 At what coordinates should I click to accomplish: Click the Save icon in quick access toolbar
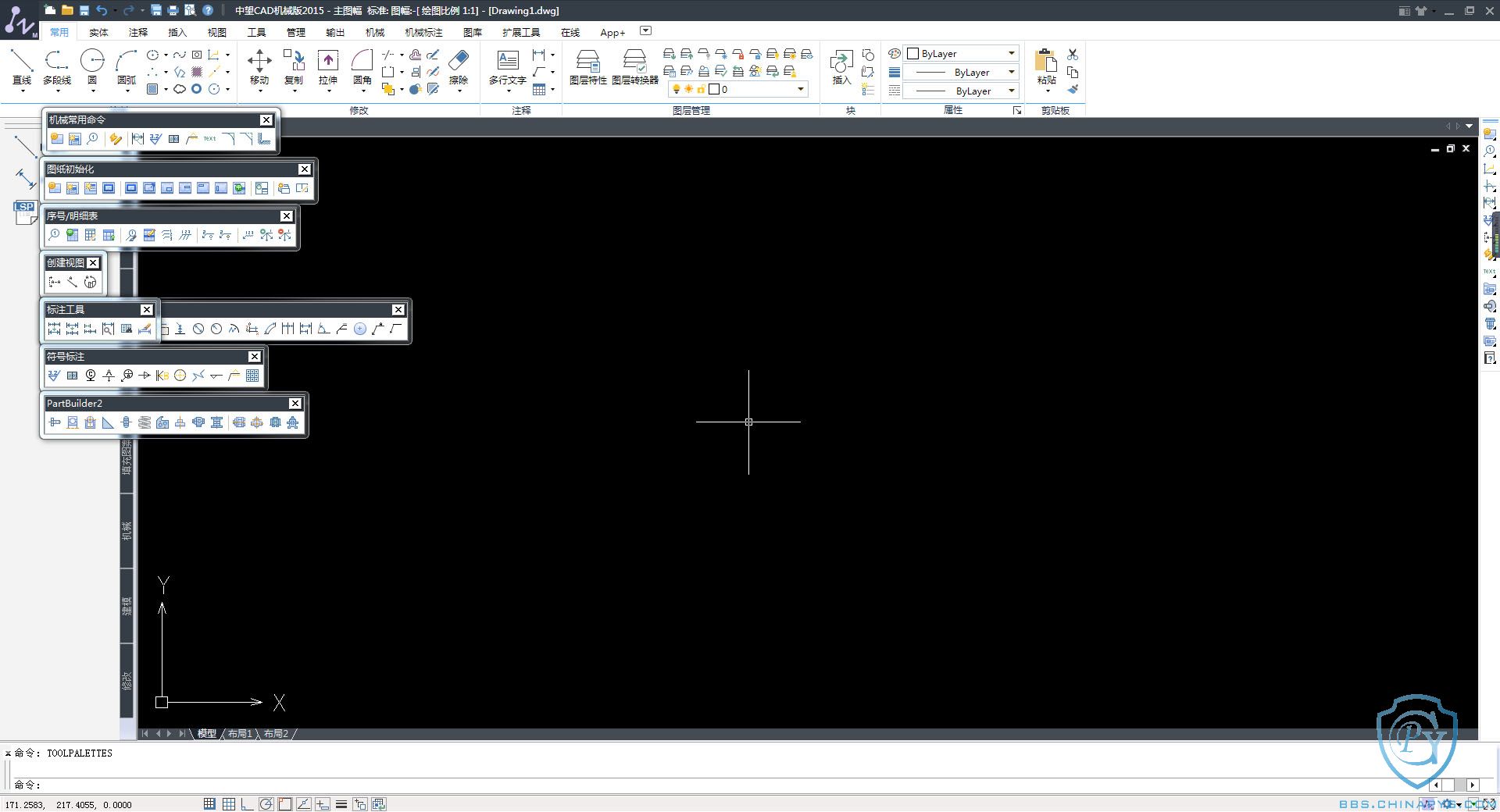(84, 10)
